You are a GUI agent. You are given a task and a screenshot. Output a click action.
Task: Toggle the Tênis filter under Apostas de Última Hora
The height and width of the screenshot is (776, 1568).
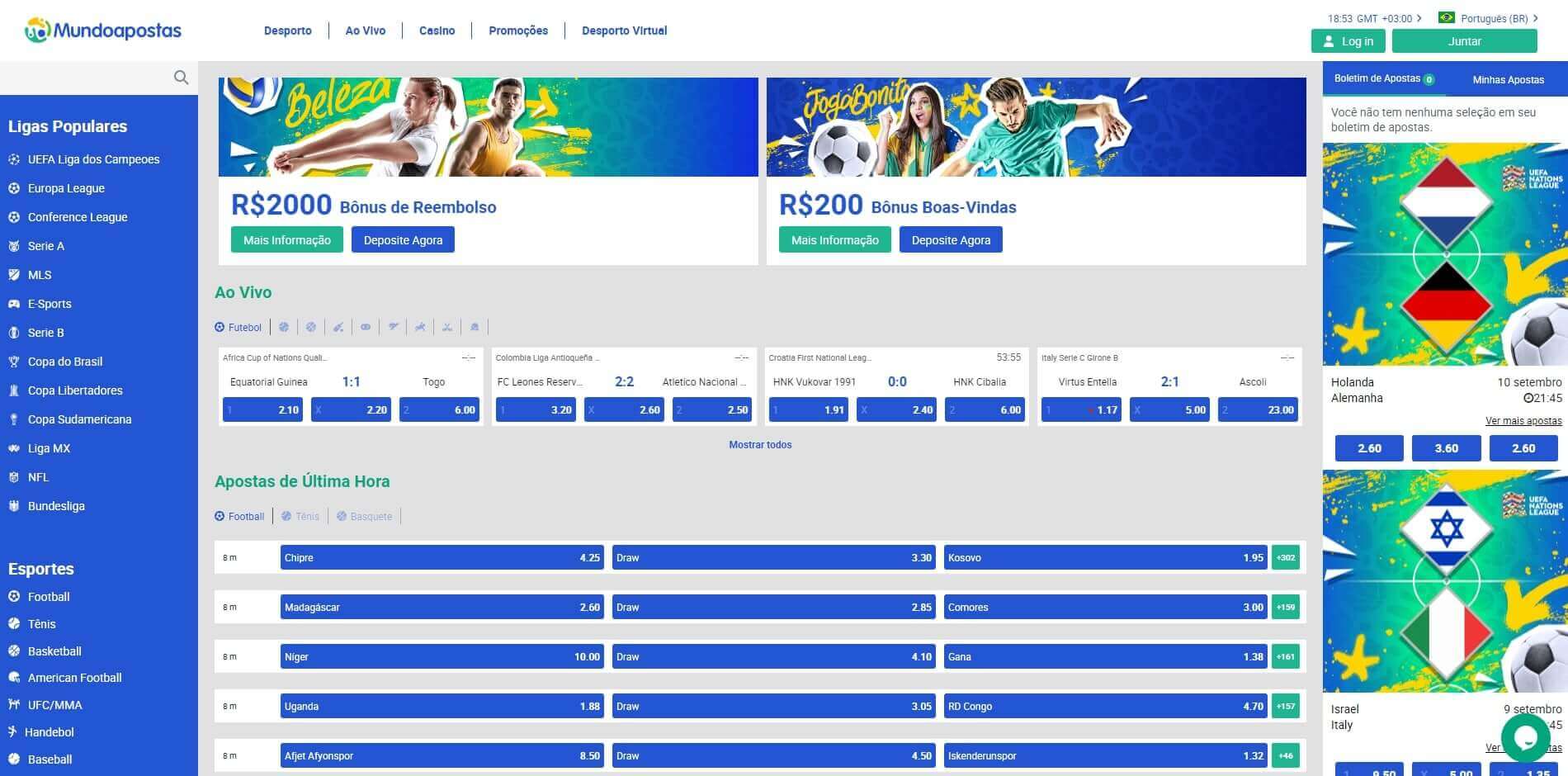click(x=300, y=516)
